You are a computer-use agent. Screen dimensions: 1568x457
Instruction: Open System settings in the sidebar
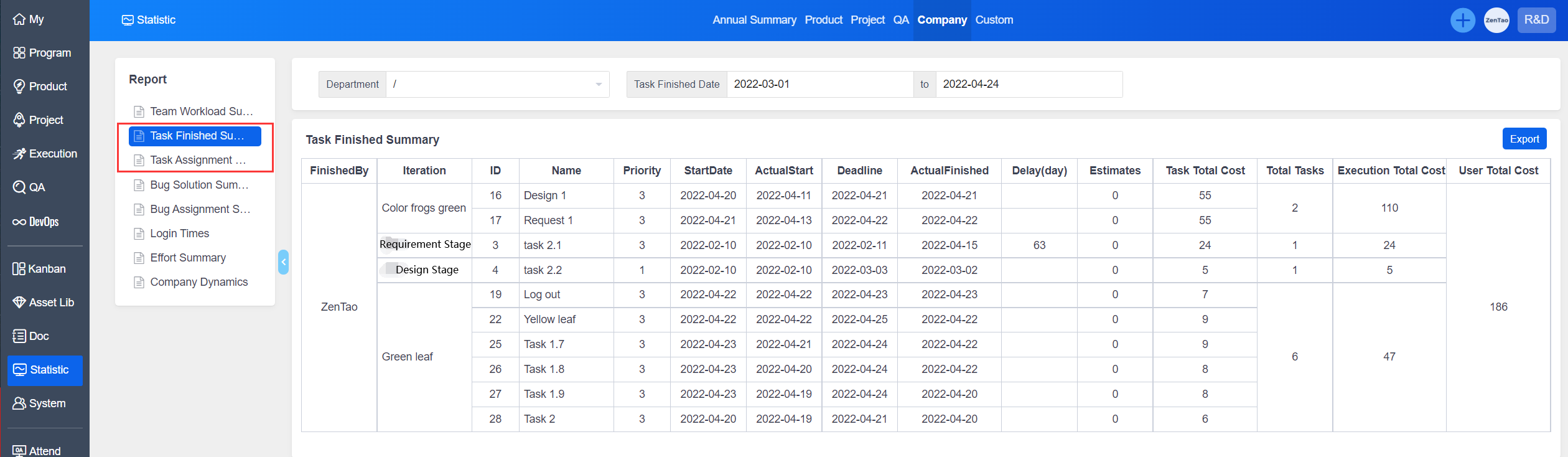click(x=39, y=403)
